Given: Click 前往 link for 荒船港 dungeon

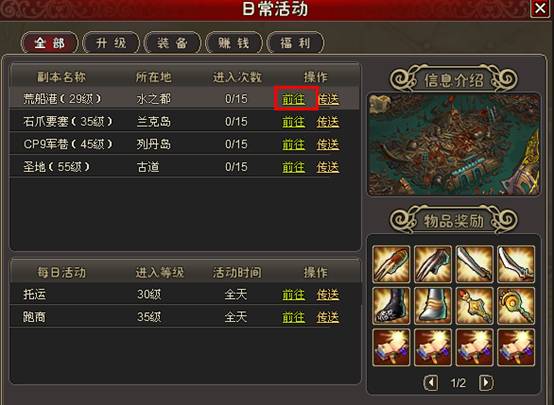Looking at the screenshot, I should [294, 99].
